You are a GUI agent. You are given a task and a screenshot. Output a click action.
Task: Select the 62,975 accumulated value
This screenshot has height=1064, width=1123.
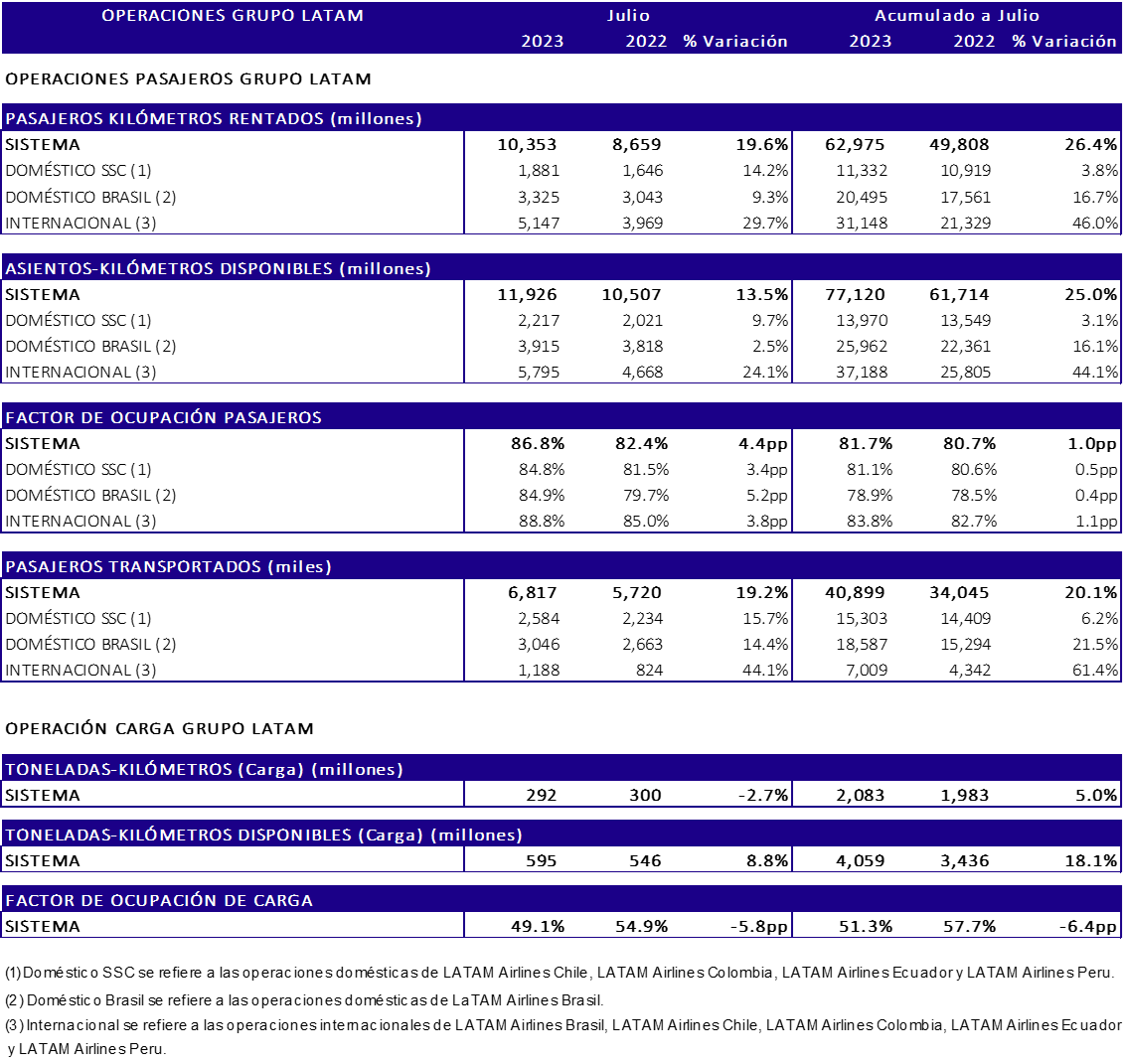[x=855, y=145]
